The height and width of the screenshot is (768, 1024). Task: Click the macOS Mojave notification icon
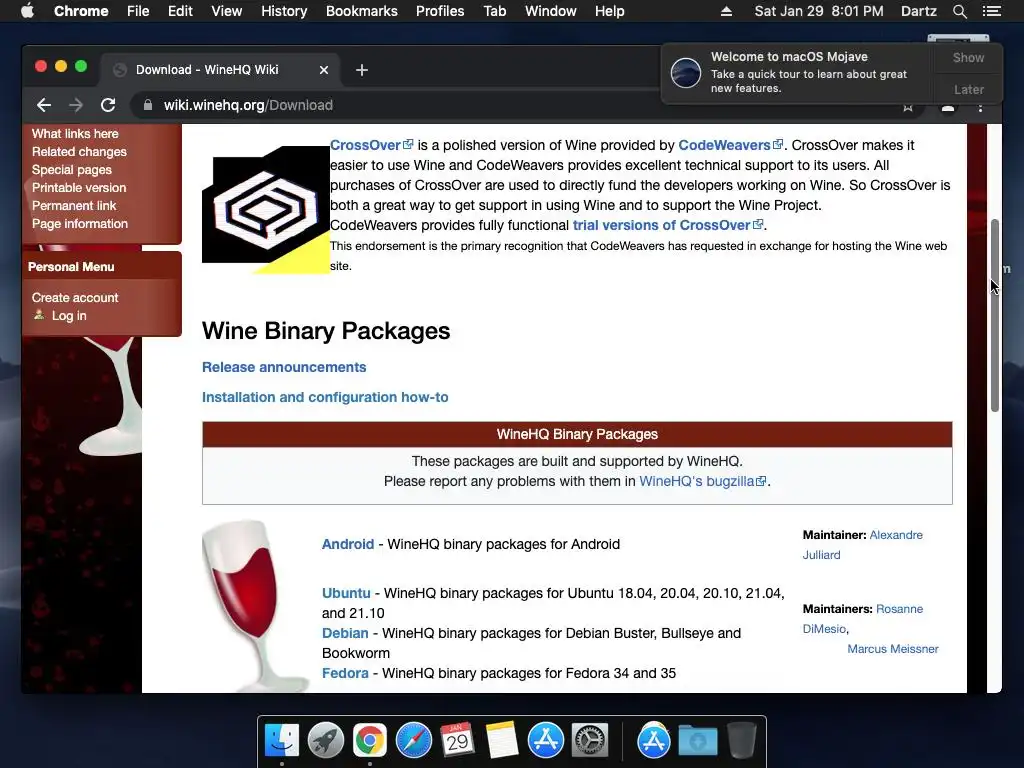click(x=686, y=72)
